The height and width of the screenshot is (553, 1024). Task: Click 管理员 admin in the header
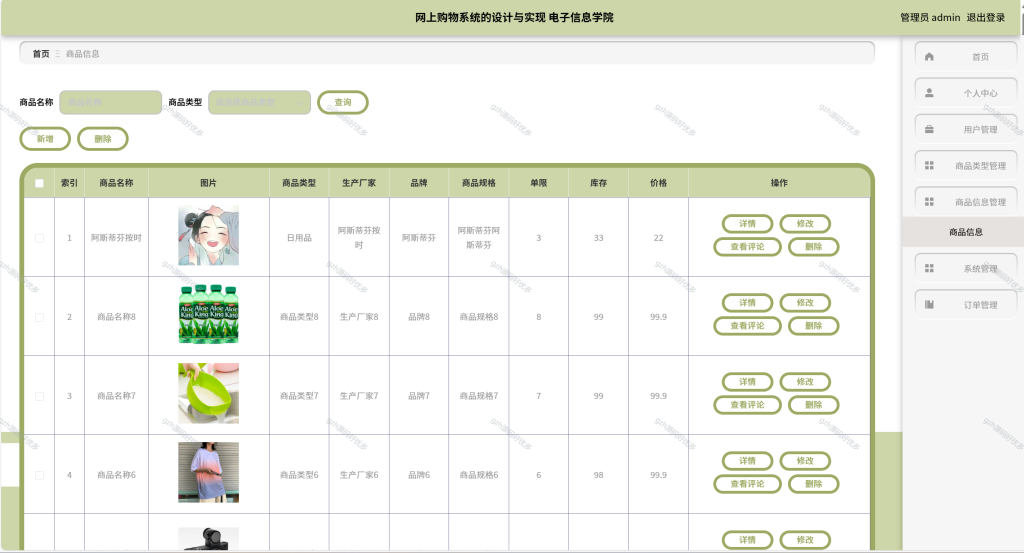pos(930,18)
